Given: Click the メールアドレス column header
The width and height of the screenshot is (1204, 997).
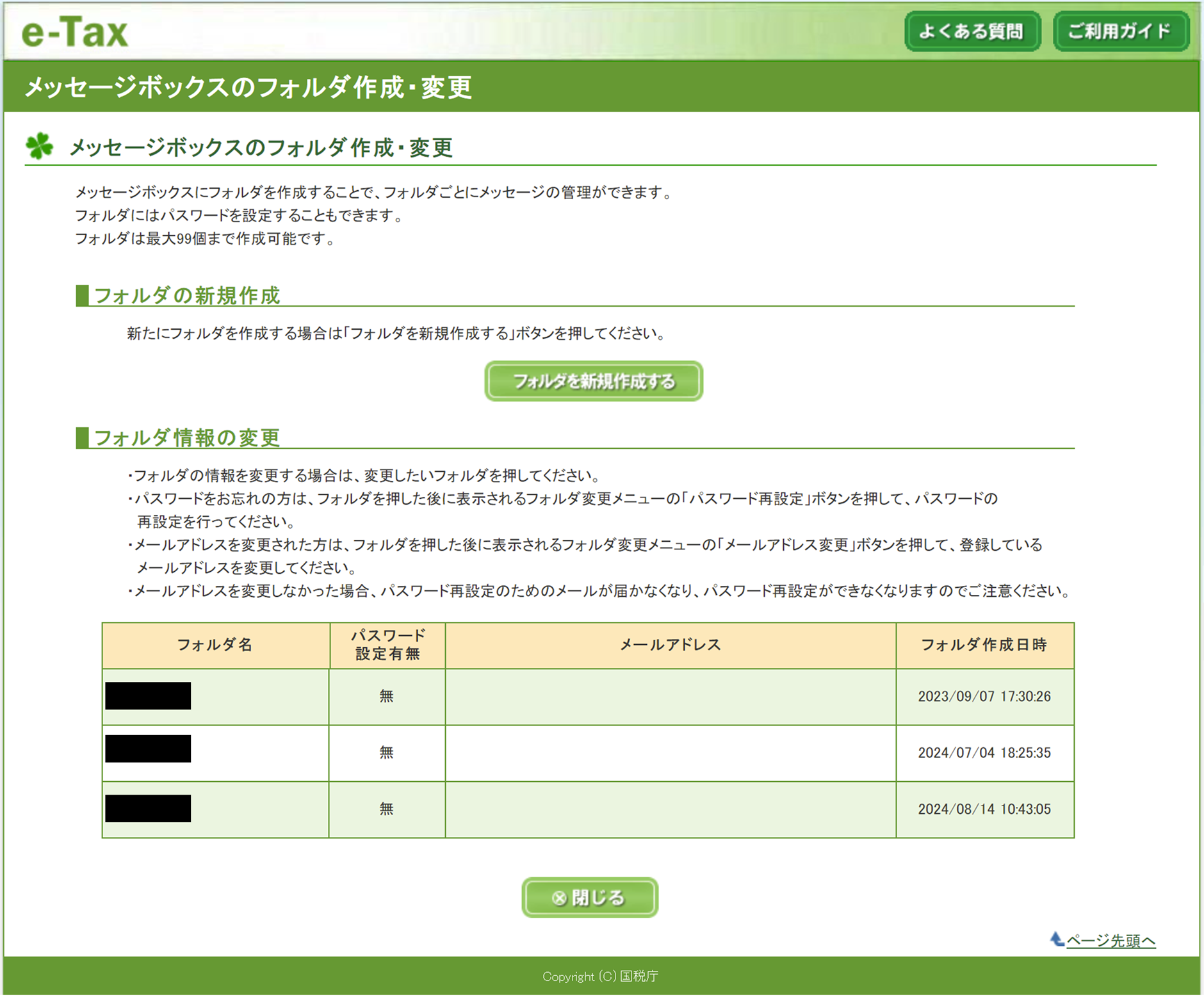Looking at the screenshot, I should tap(671, 645).
